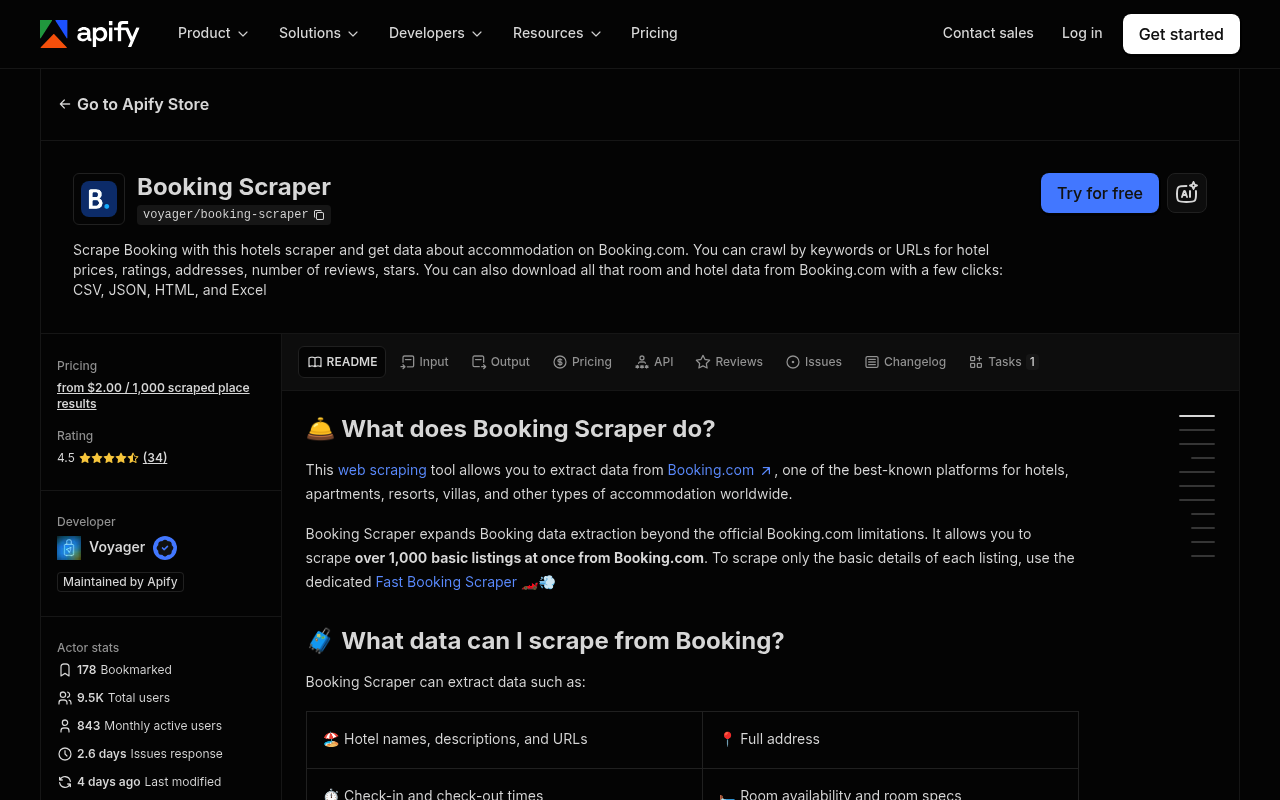Open the Developers dropdown
The width and height of the screenshot is (1280, 800).
click(x=436, y=33)
